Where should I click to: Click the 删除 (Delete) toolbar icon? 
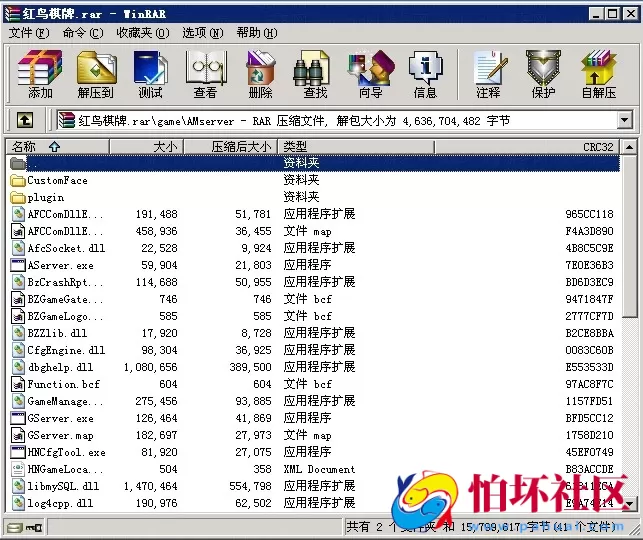260,75
